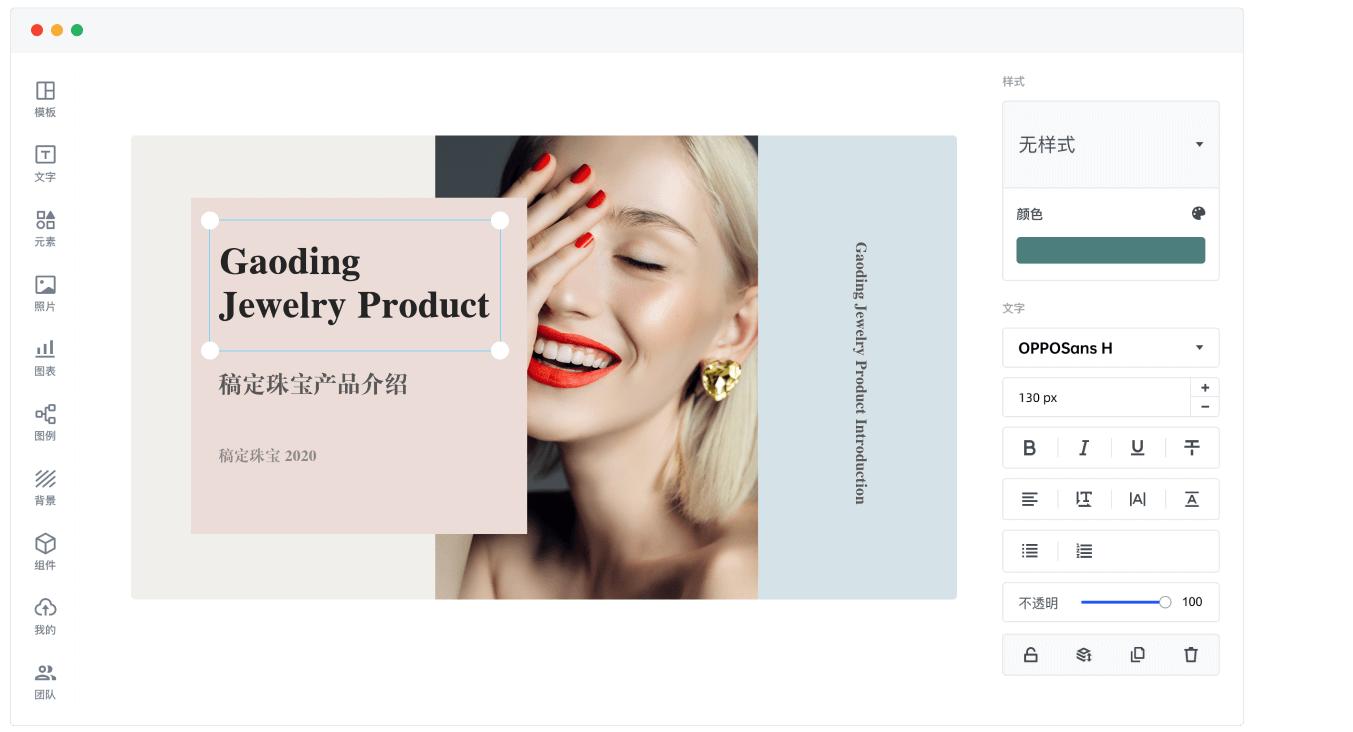
Task: Open the 图表 charts panel
Action: click(45, 356)
